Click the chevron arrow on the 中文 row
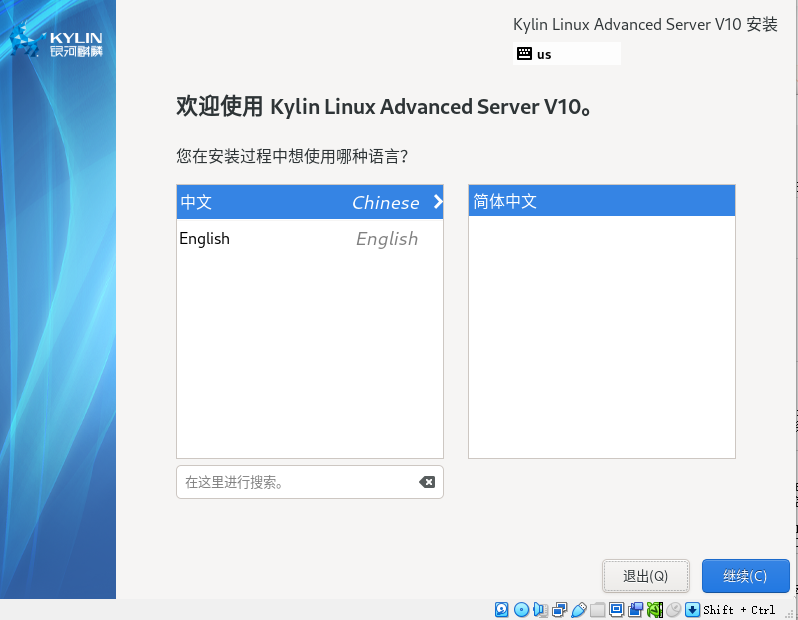The image size is (798, 620). click(x=438, y=202)
